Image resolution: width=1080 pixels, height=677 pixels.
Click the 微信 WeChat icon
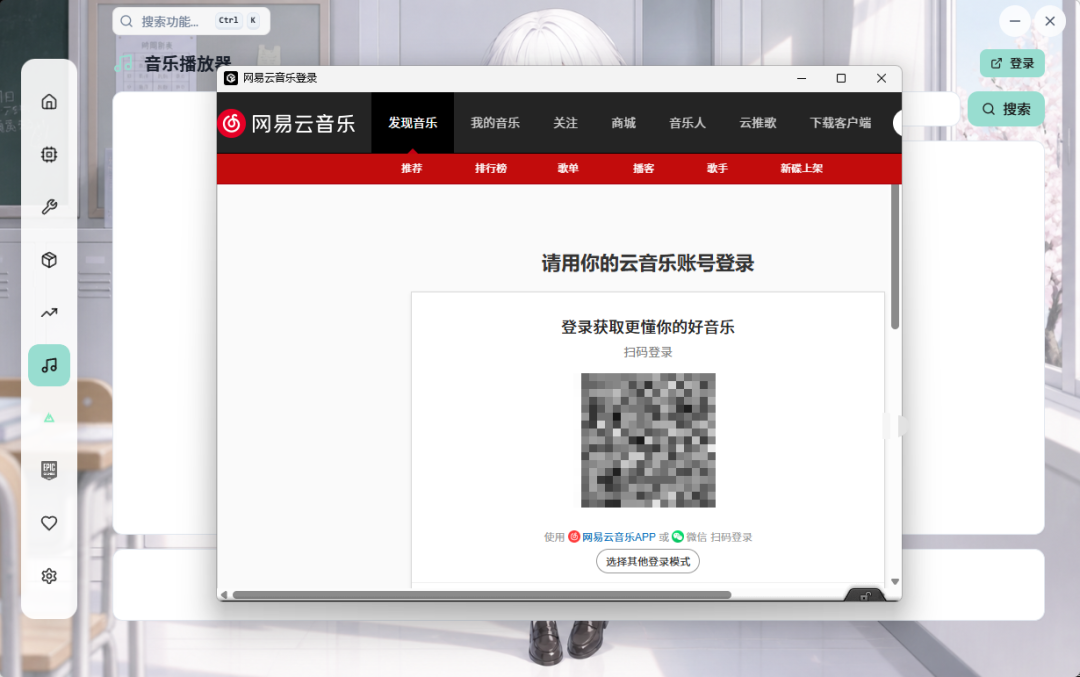(x=678, y=537)
